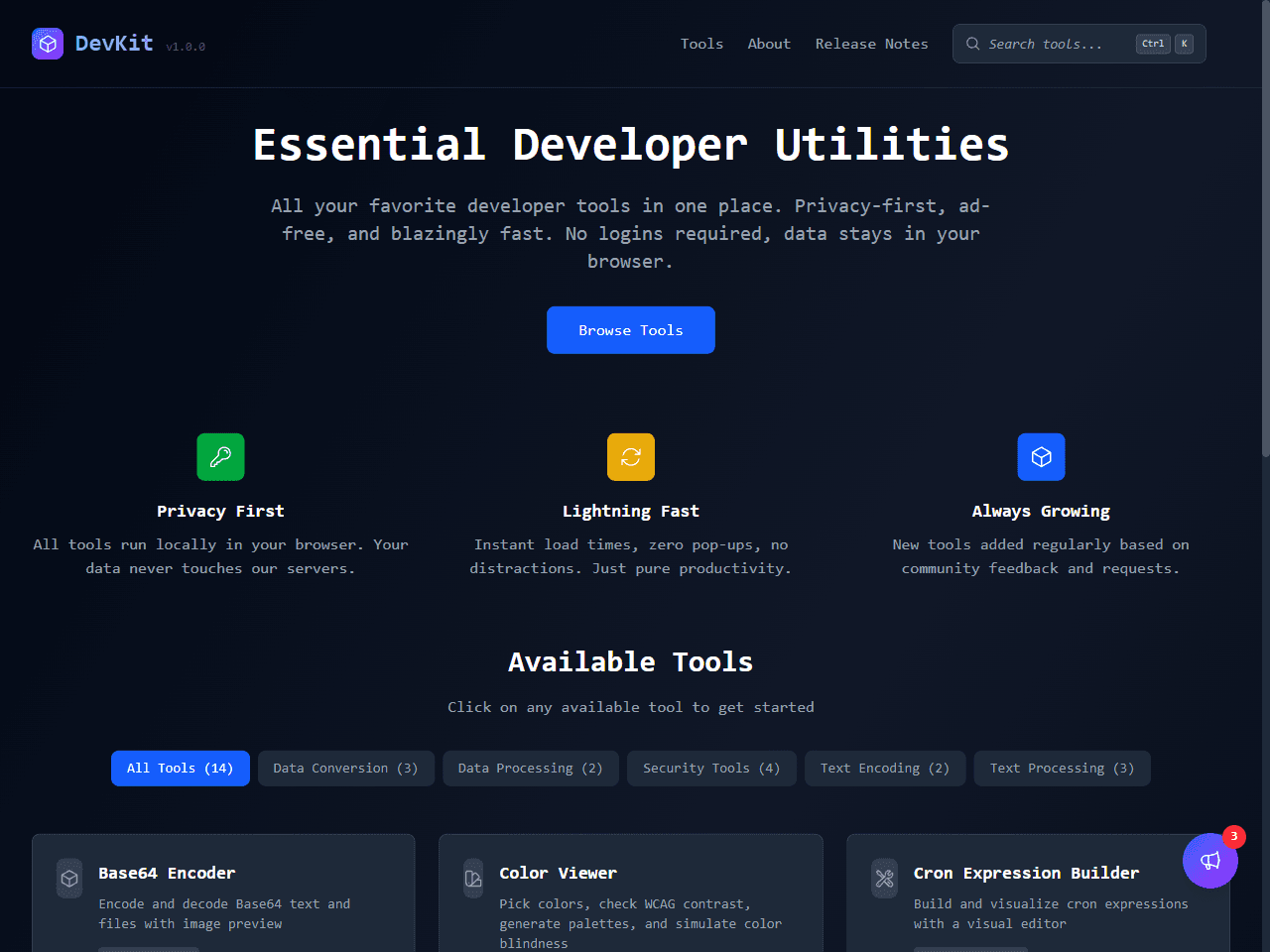Click the green Privacy First key icon
Image resolution: width=1270 pixels, height=952 pixels.
[x=220, y=457]
